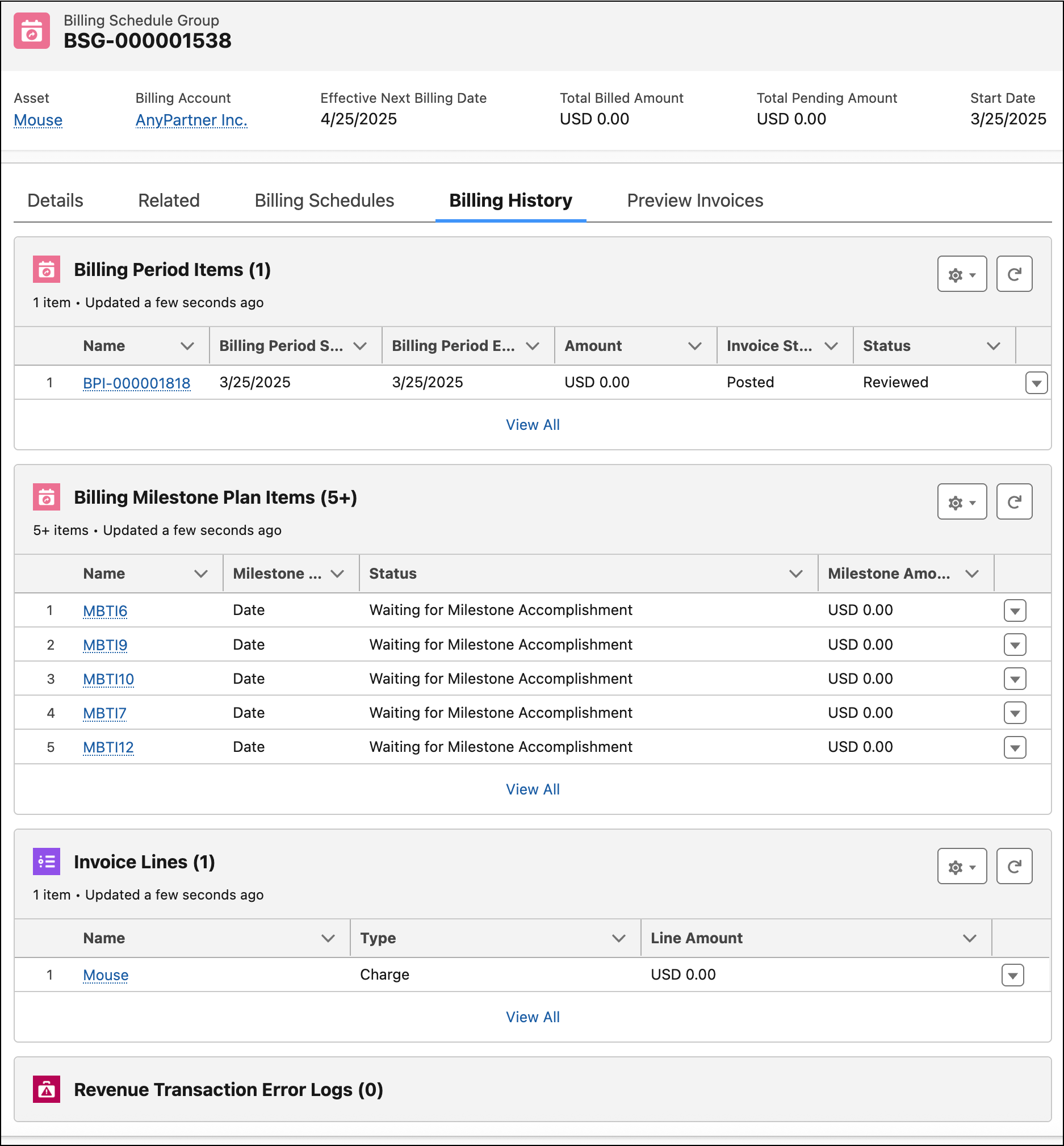Expand Invoice Lines Type column menu
The image size is (1064, 1146).
tap(619, 938)
